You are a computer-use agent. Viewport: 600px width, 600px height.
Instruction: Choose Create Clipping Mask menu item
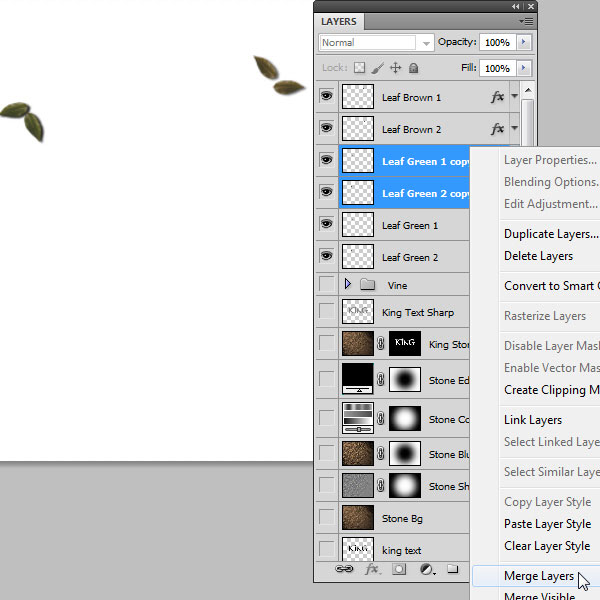click(x=550, y=390)
